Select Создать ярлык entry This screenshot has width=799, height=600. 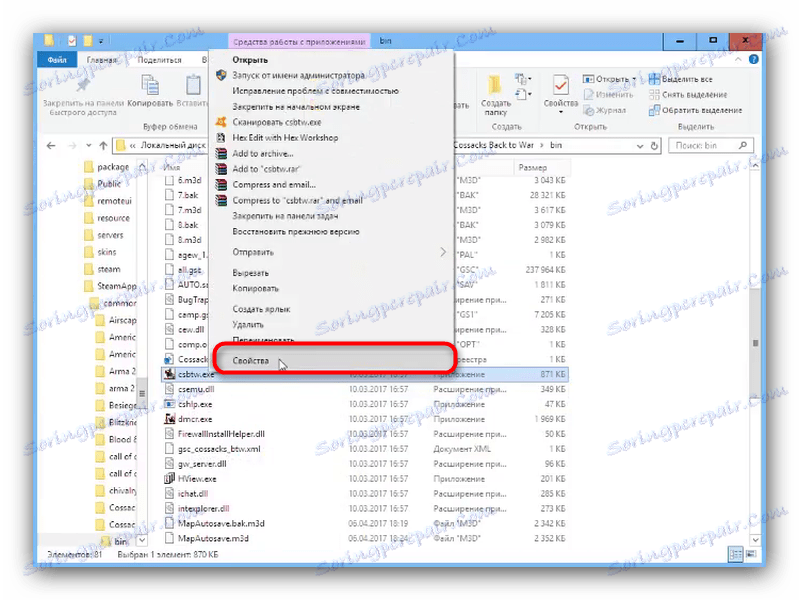tap(261, 309)
